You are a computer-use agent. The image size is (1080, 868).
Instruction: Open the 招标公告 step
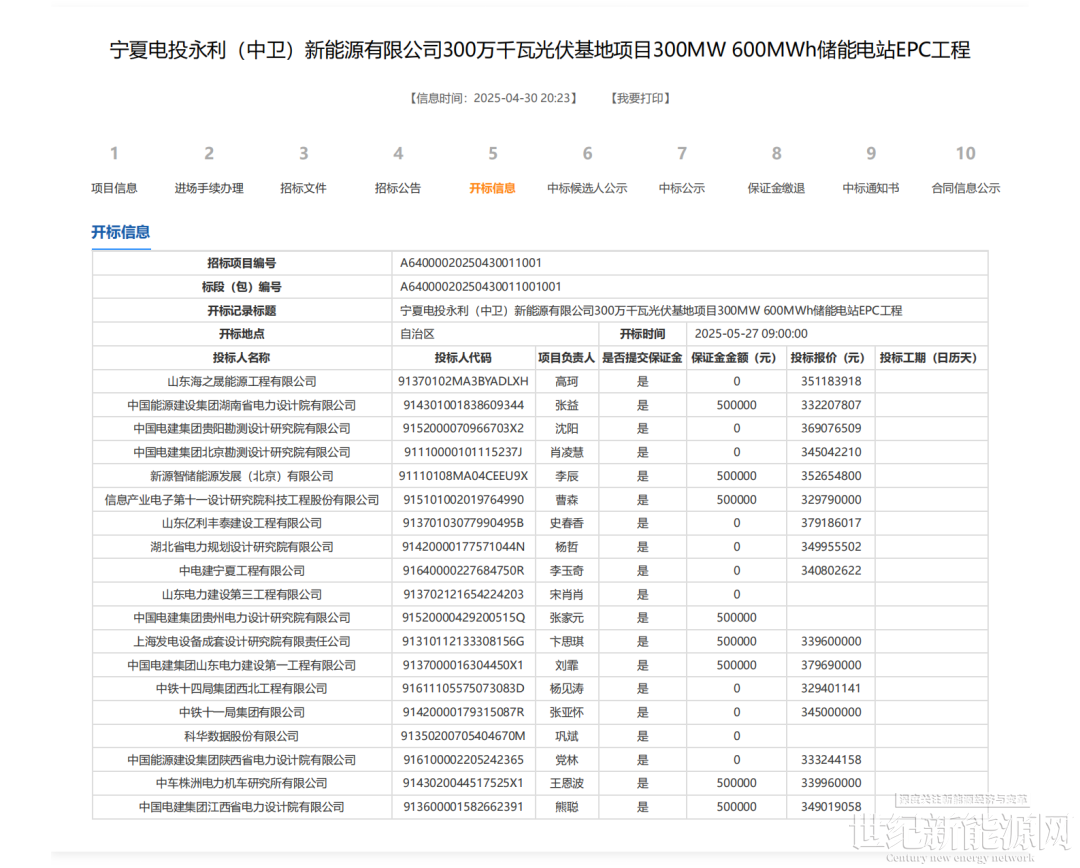pyautogui.click(x=398, y=188)
